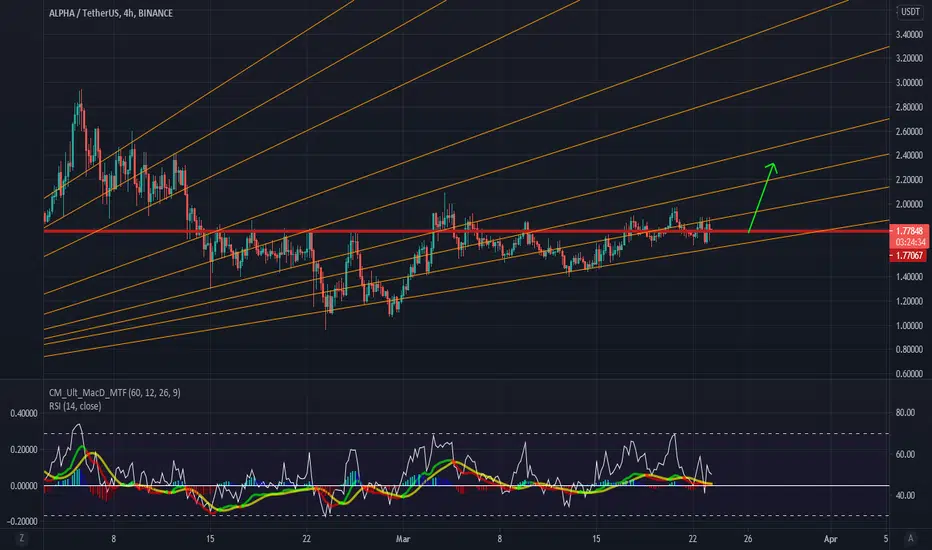The image size is (932, 550).
Task: Click the 80.00 RSI axis value
Action: (905, 412)
